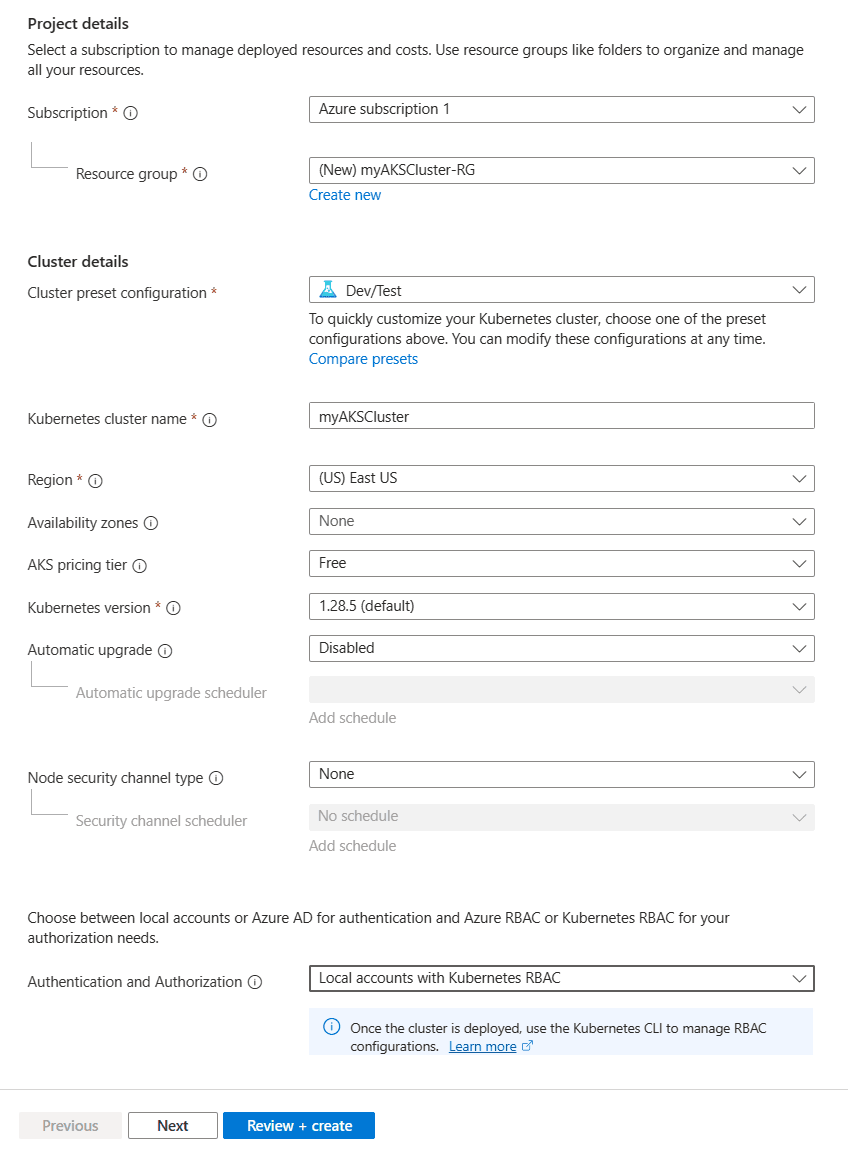
Task: Click the Create new resource group link
Action: tap(345, 195)
